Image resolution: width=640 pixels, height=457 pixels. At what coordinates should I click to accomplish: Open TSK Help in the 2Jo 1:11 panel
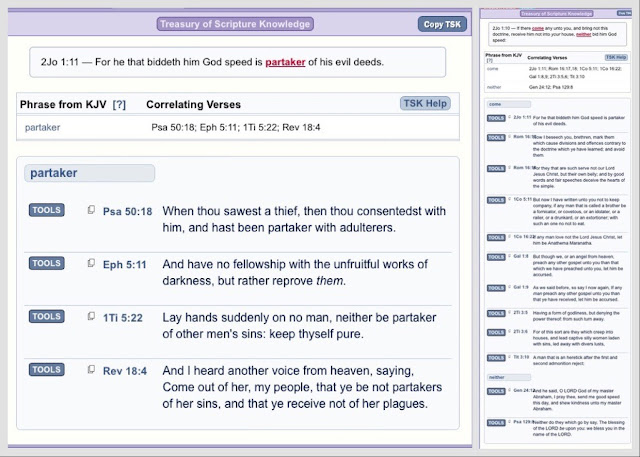425,103
